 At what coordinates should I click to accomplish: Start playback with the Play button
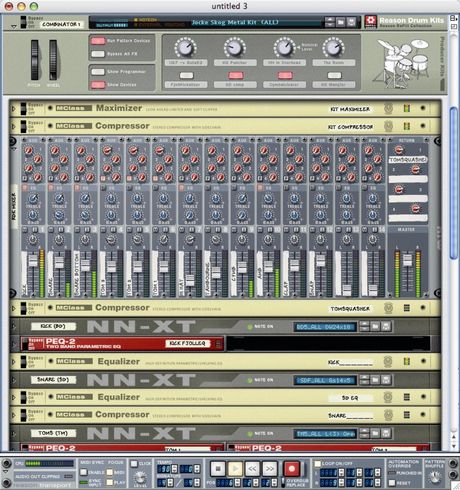(235, 469)
